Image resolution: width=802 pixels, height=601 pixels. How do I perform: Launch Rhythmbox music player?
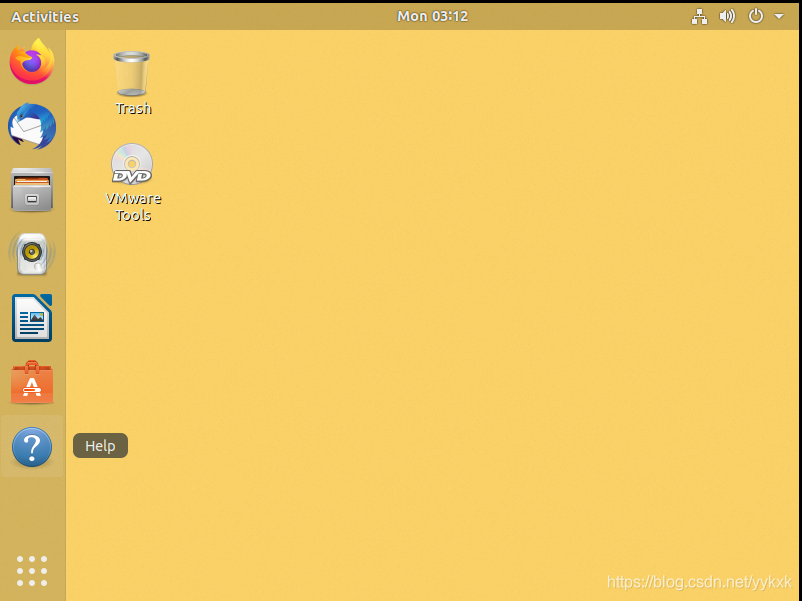pos(32,254)
